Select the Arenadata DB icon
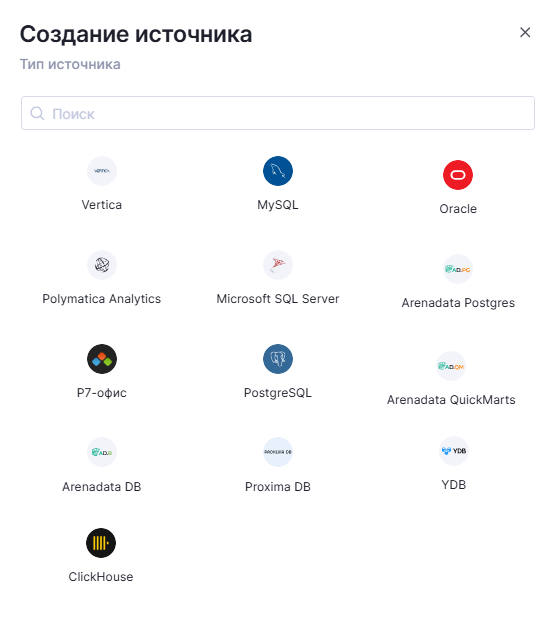 (x=102, y=452)
